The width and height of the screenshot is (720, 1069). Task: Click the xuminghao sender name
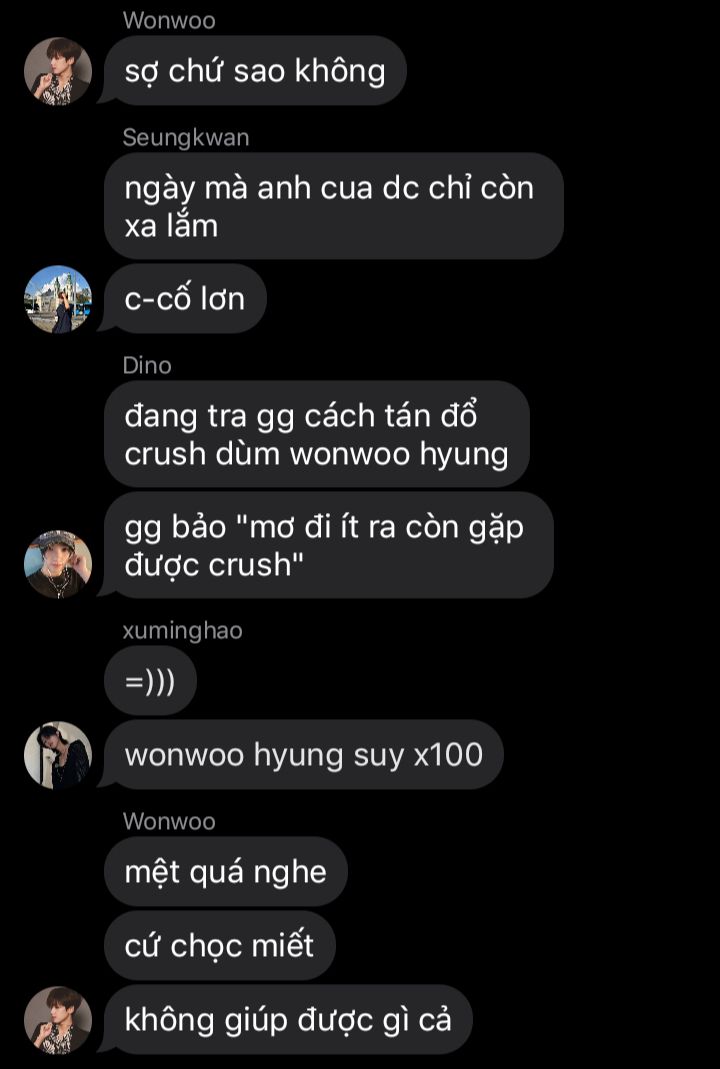coord(182,631)
